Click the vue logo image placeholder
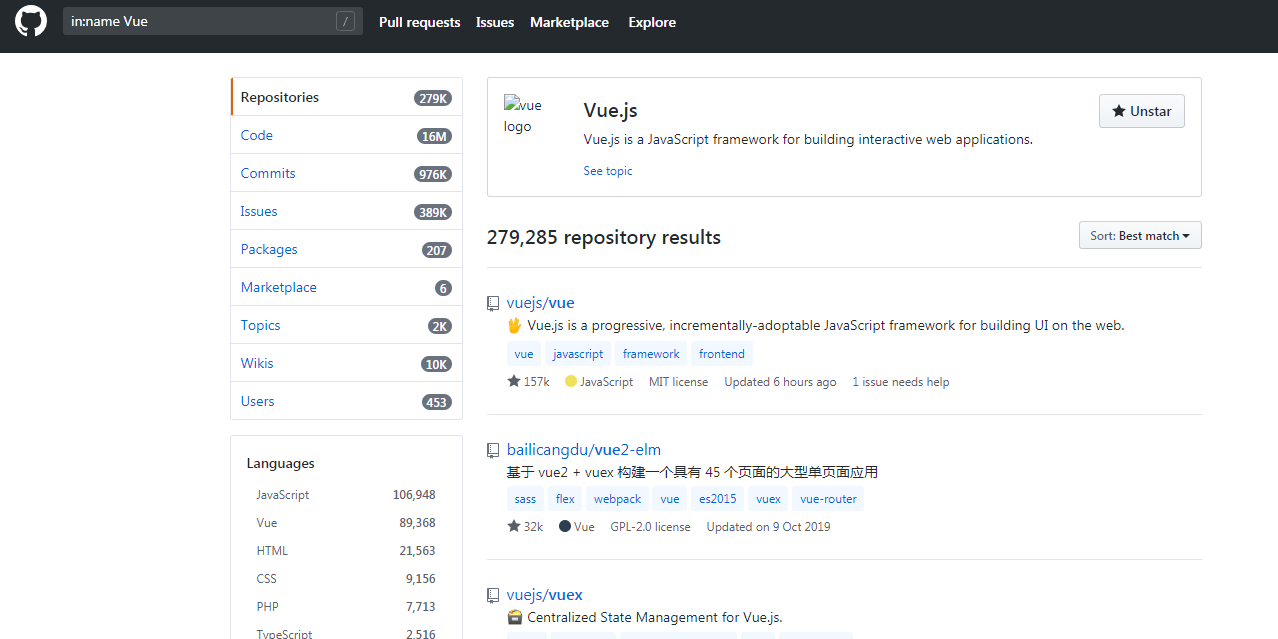Viewport: 1278px width, 639px height. [523, 115]
